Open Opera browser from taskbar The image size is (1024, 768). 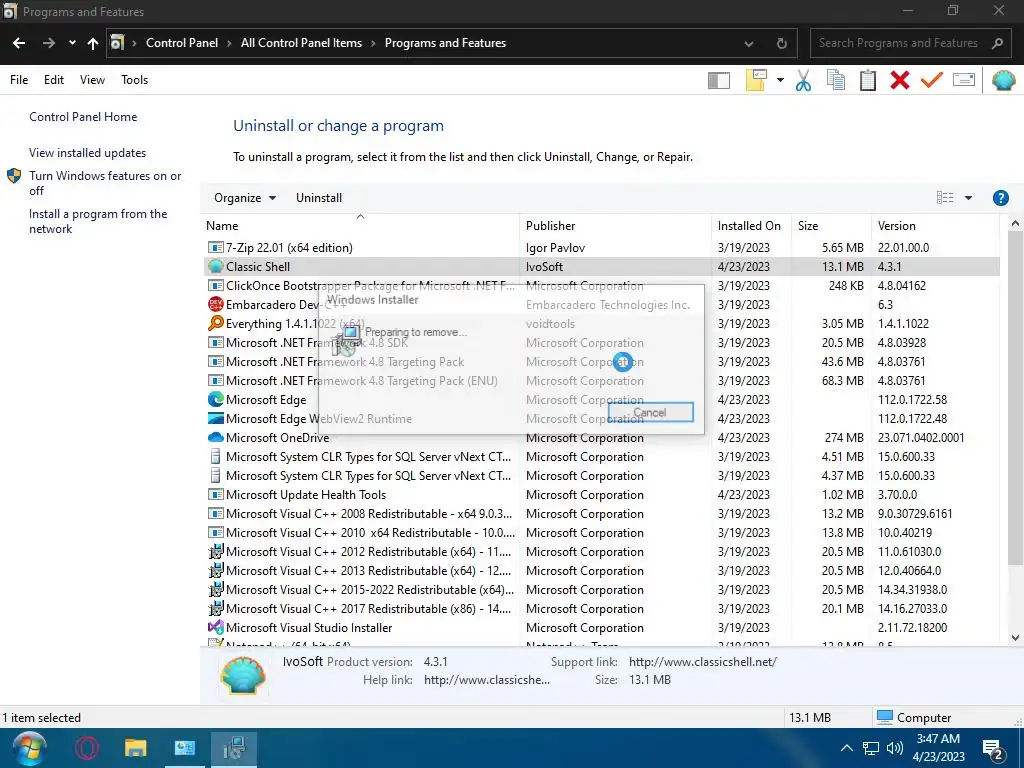pyautogui.click(x=87, y=748)
